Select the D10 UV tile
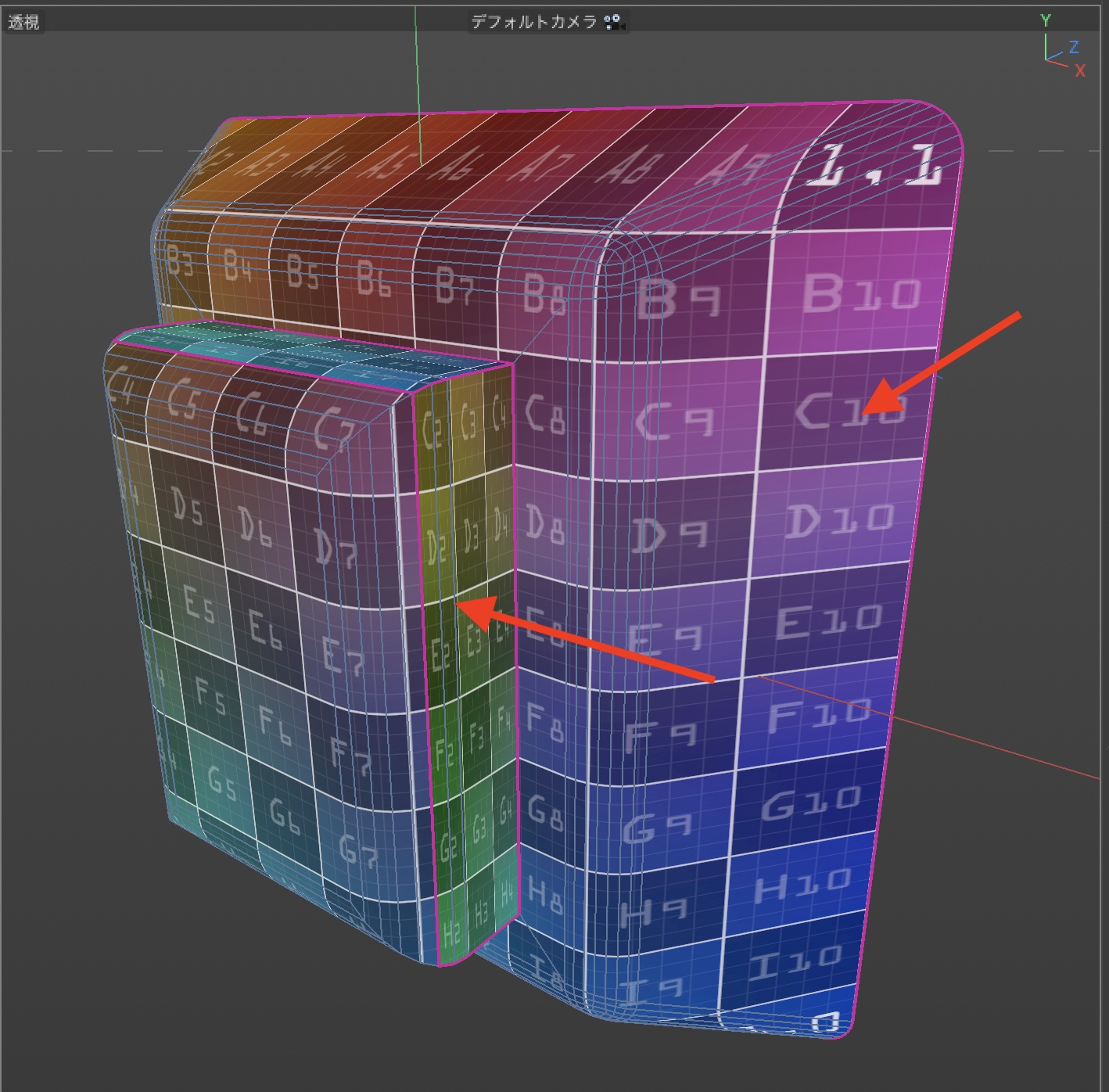Image resolution: width=1109 pixels, height=1092 pixels. tap(838, 520)
